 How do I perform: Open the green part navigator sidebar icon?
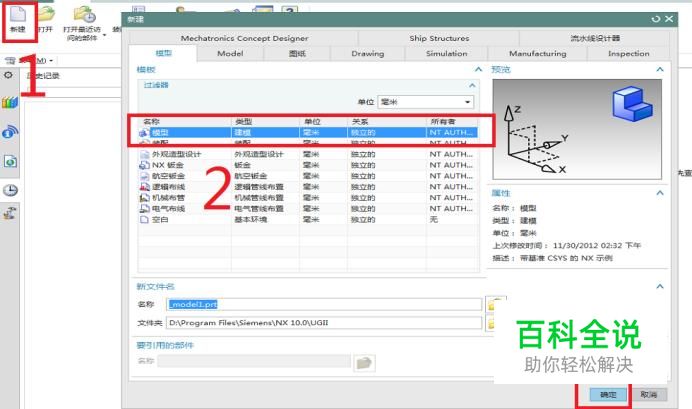[10, 161]
